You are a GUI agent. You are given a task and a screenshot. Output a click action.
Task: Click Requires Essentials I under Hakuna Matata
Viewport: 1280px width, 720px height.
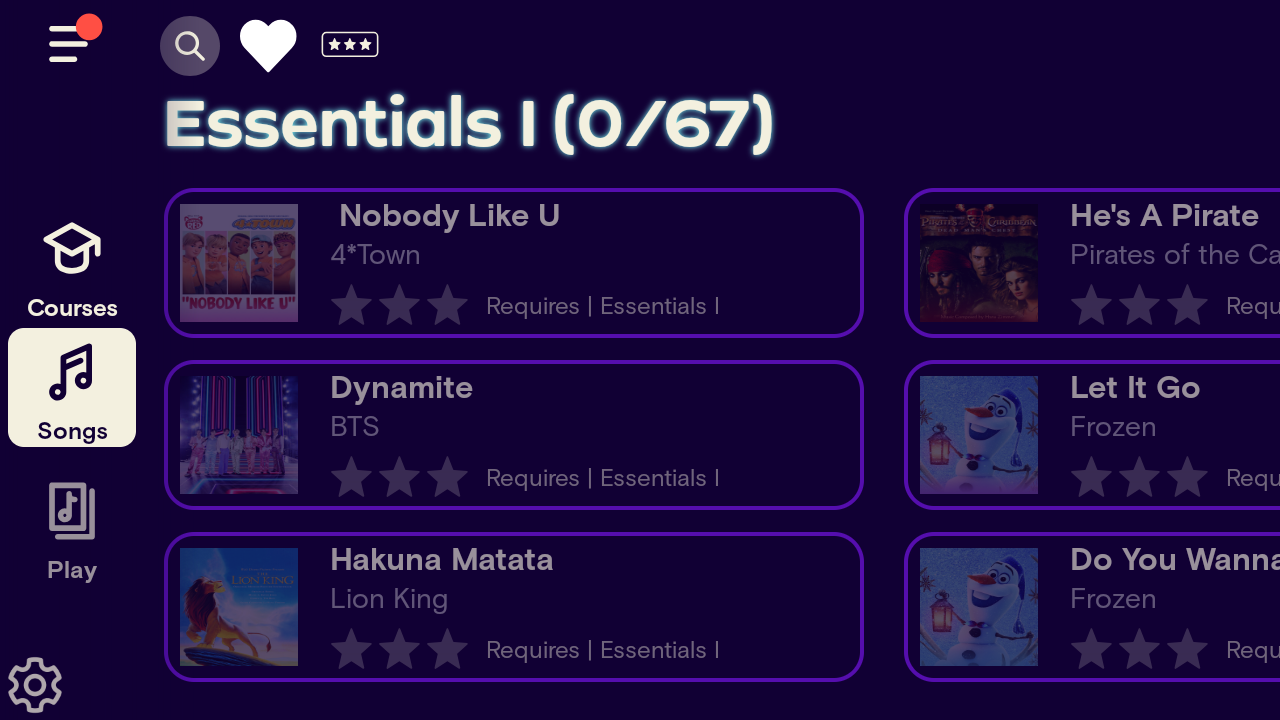[x=603, y=650]
